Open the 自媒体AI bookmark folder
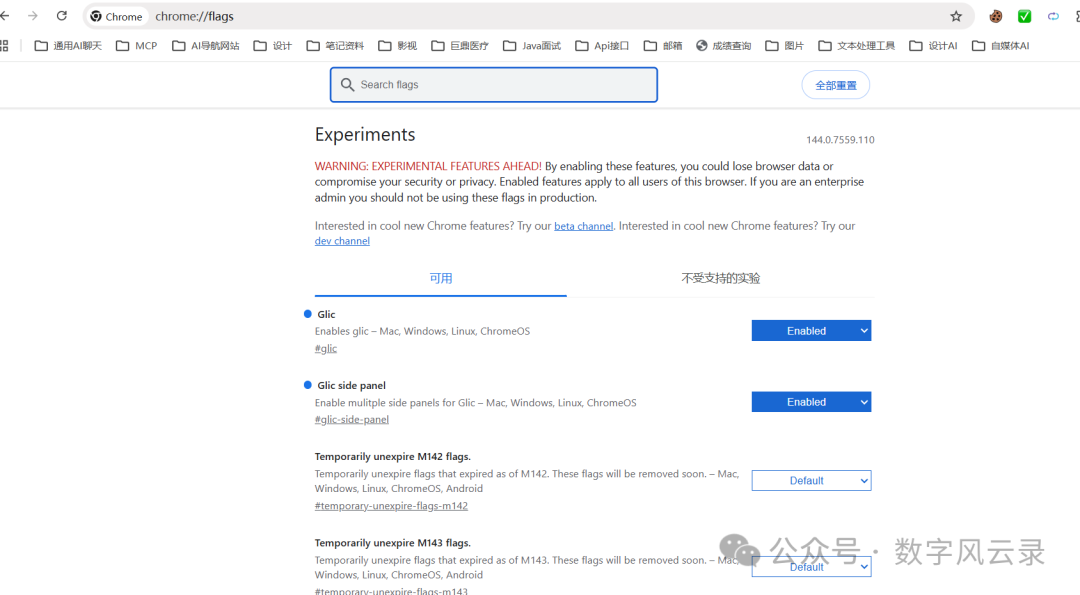Viewport: 1080px width, 595px height. [x=1001, y=45]
